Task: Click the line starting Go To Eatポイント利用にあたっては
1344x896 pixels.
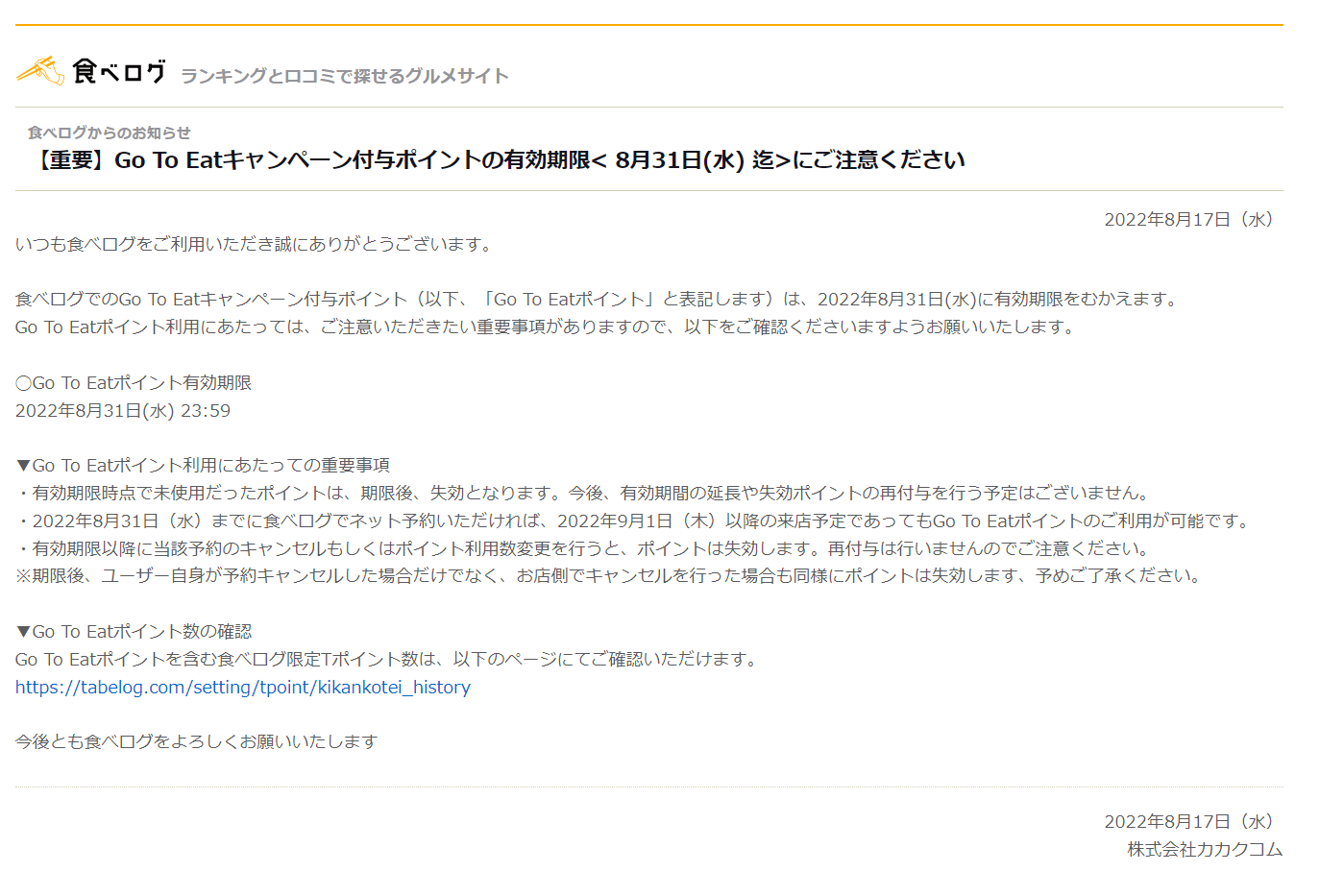Action: point(546,327)
